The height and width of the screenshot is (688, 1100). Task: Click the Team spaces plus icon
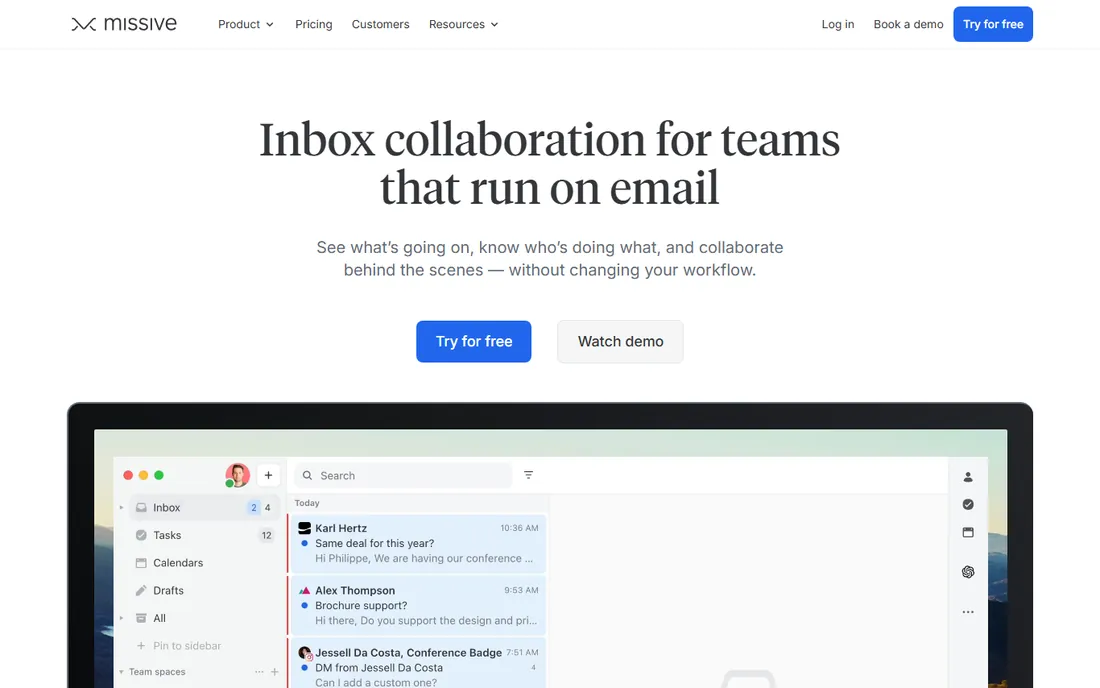(x=274, y=672)
